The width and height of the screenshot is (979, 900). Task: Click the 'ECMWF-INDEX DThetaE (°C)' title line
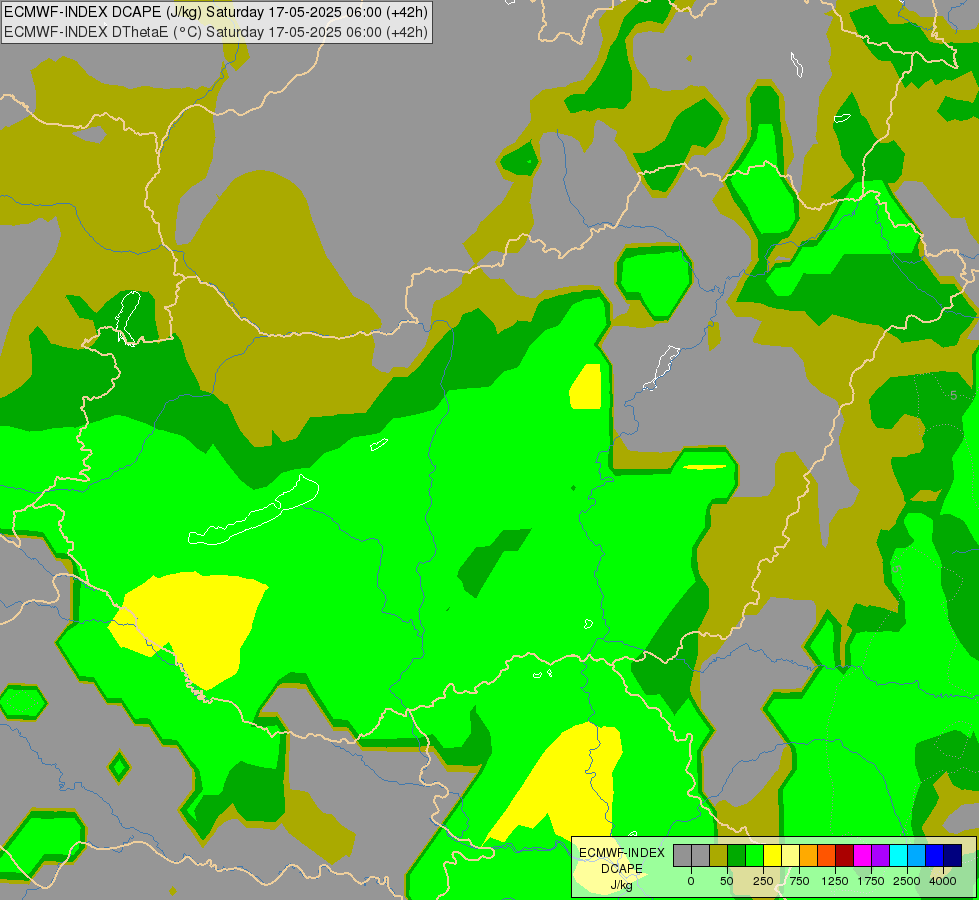tap(216, 32)
